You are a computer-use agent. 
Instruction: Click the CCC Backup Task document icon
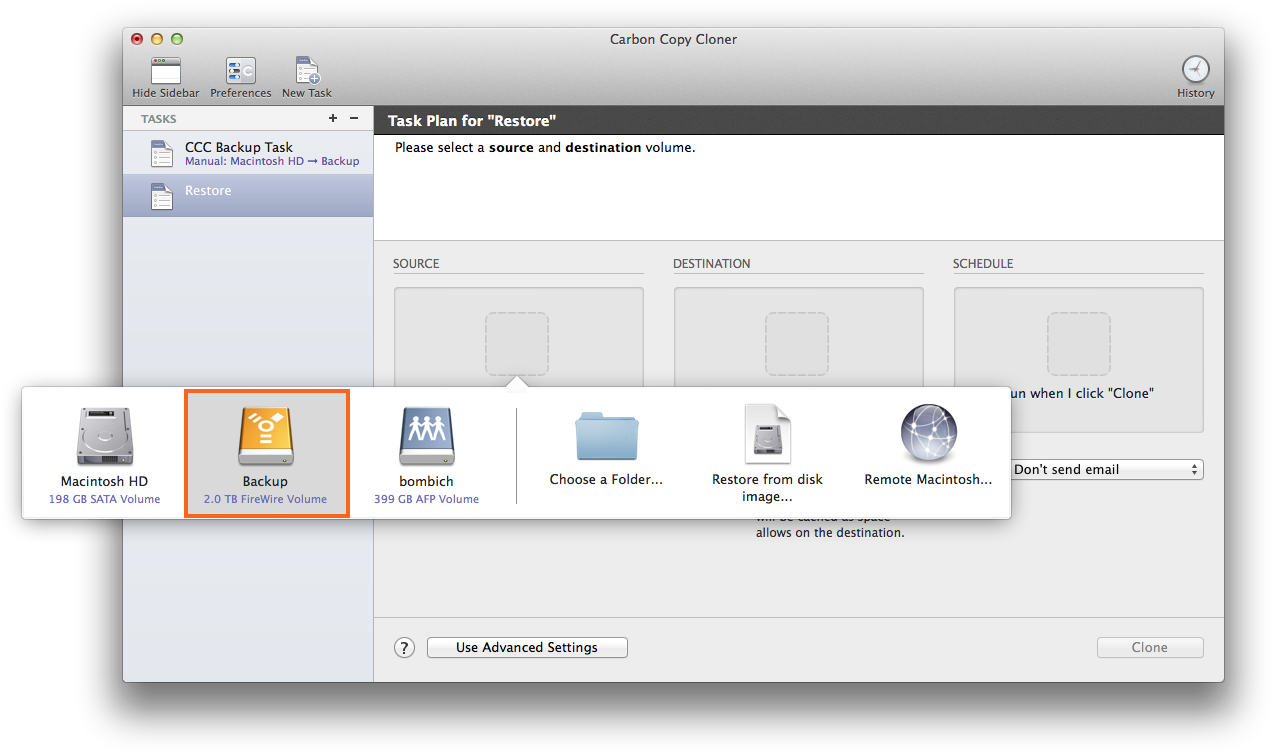click(x=162, y=154)
